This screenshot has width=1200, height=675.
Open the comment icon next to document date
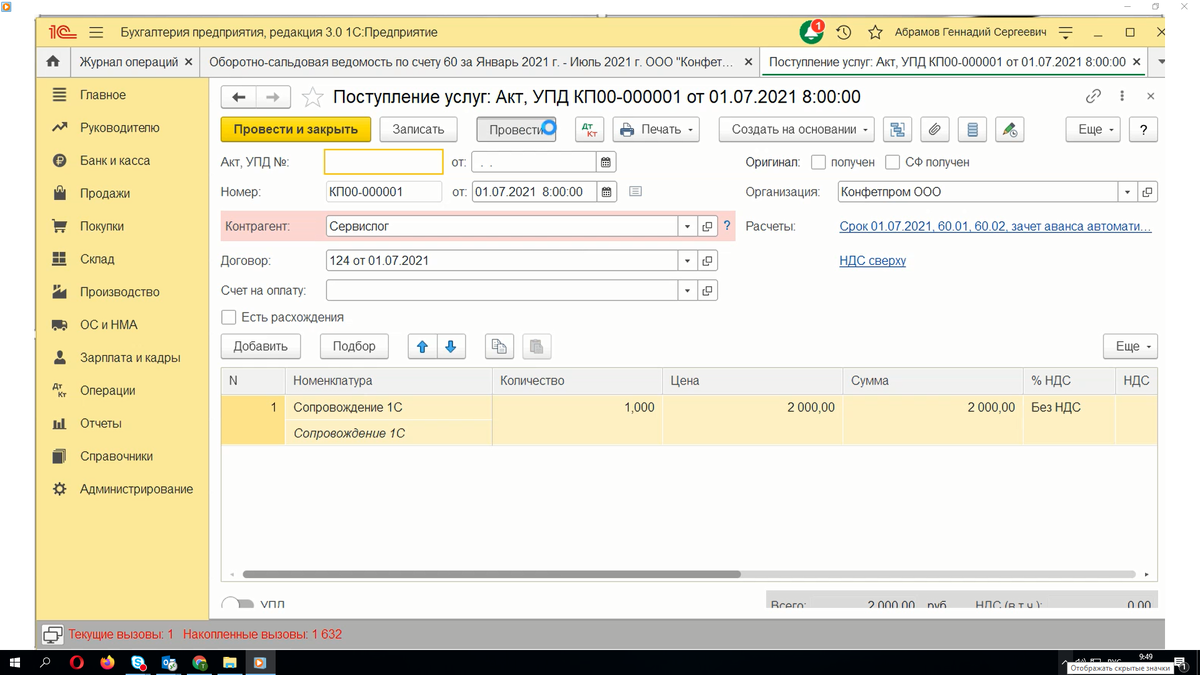(x=636, y=192)
